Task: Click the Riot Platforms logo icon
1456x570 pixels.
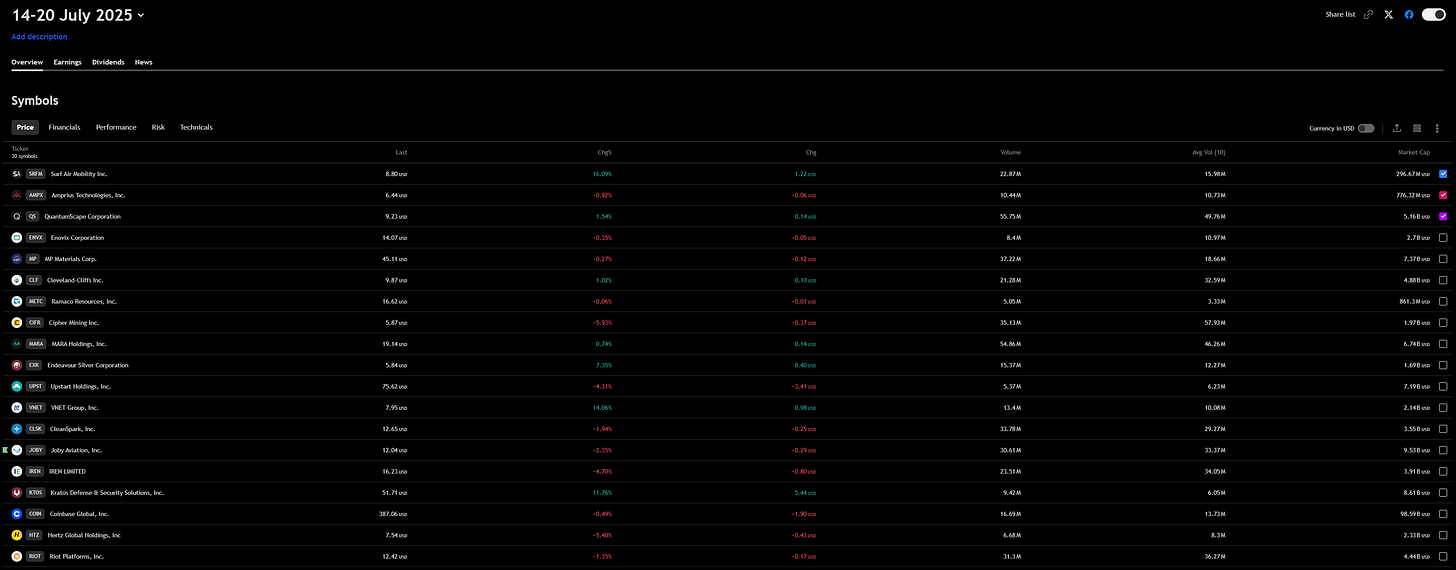Action: pos(17,556)
